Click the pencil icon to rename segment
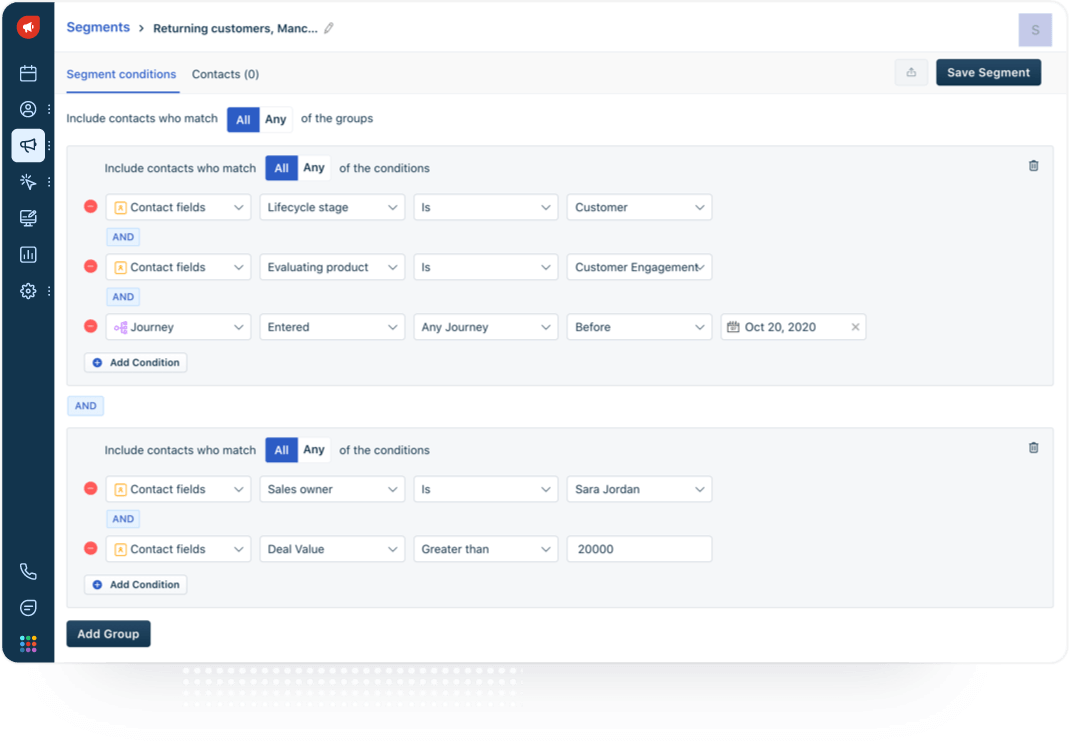 (329, 28)
